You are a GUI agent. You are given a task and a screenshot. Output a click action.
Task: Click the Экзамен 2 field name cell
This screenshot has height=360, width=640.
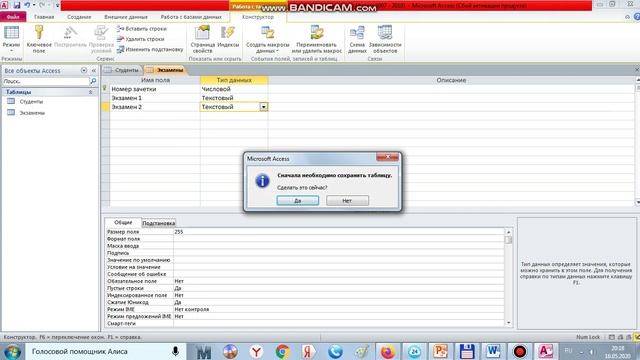[x=155, y=107]
